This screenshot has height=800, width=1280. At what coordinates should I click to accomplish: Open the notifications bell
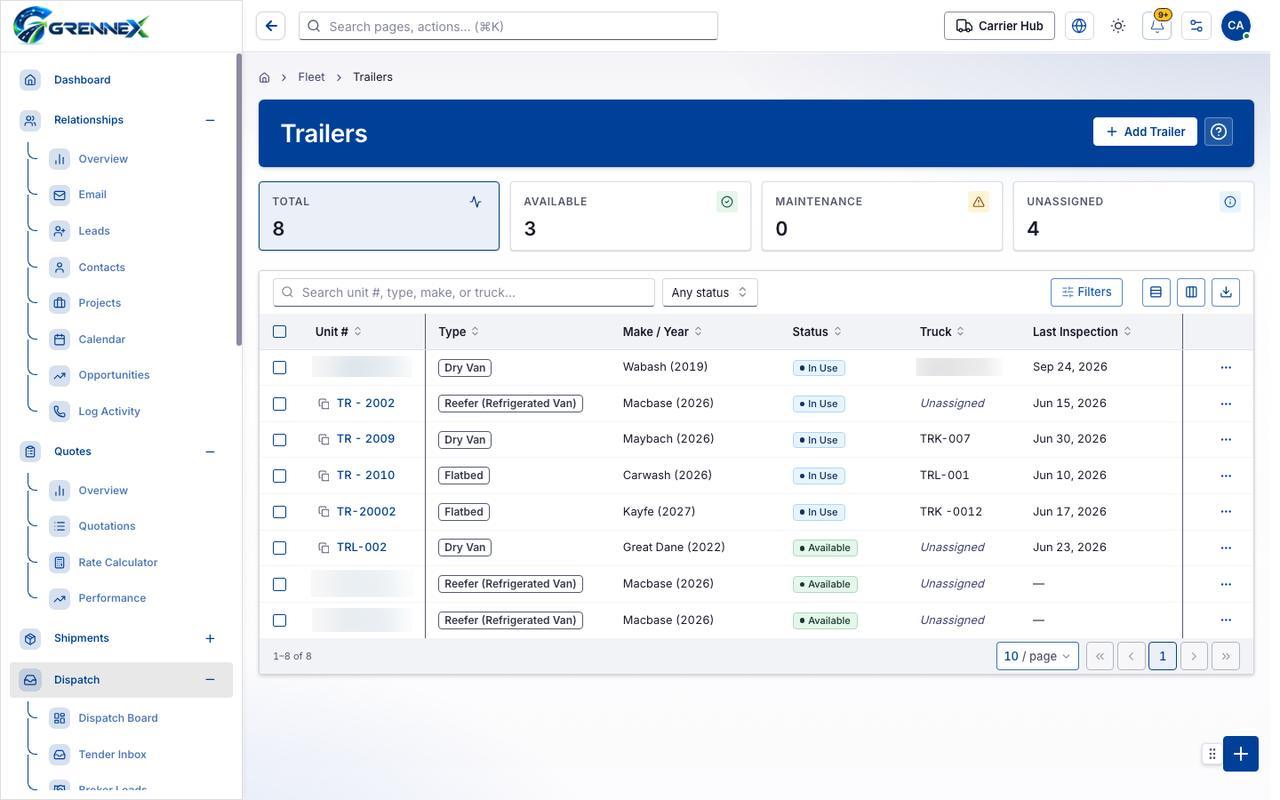pos(1157,26)
